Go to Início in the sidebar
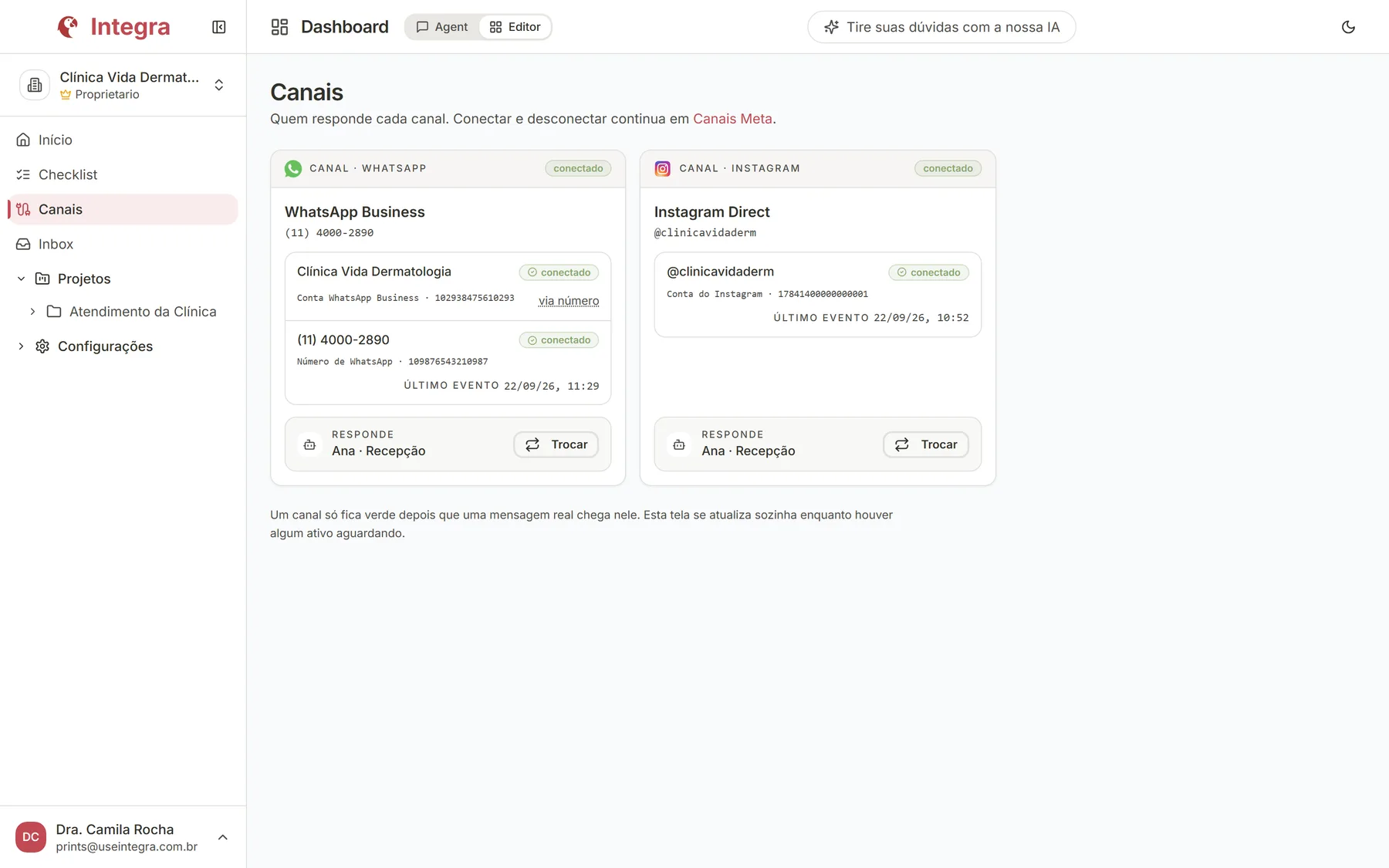 click(123, 140)
